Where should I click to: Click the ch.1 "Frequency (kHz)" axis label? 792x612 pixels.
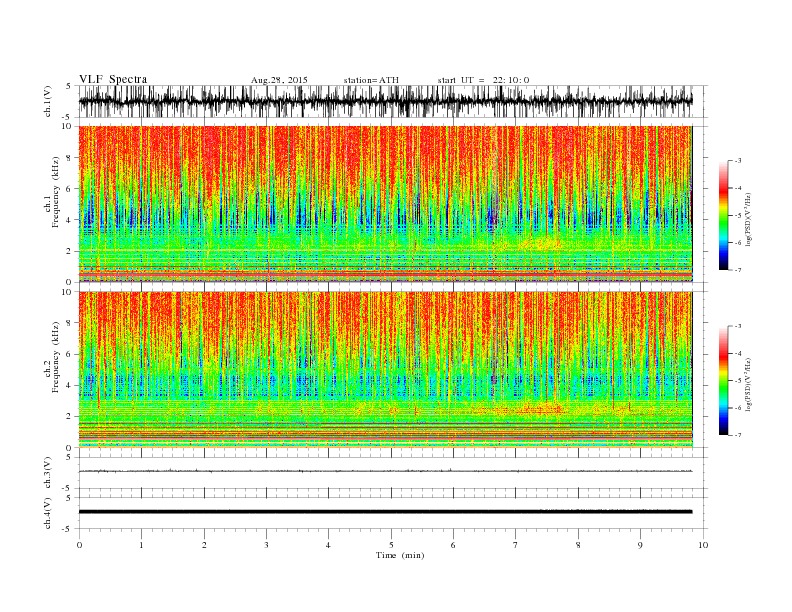[x=56, y=192]
